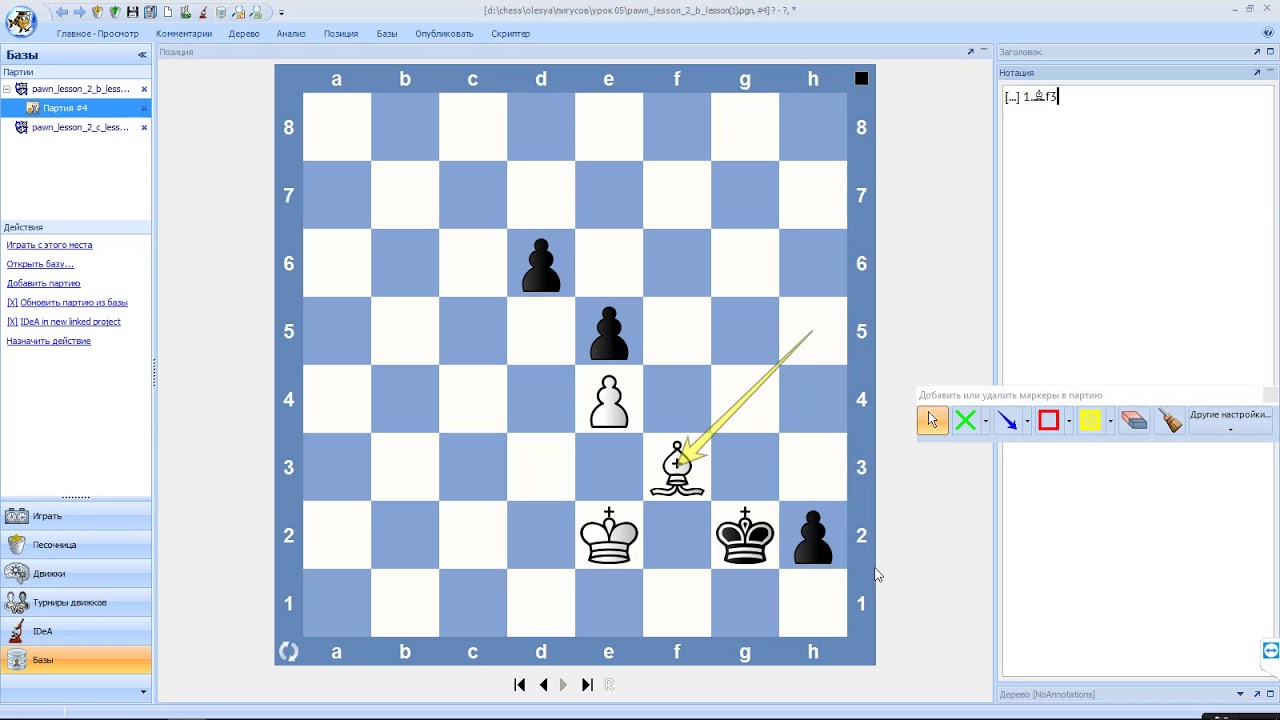Open the Базы sidebar section button
The width and height of the screenshot is (1280, 720).
[x=76, y=660]
